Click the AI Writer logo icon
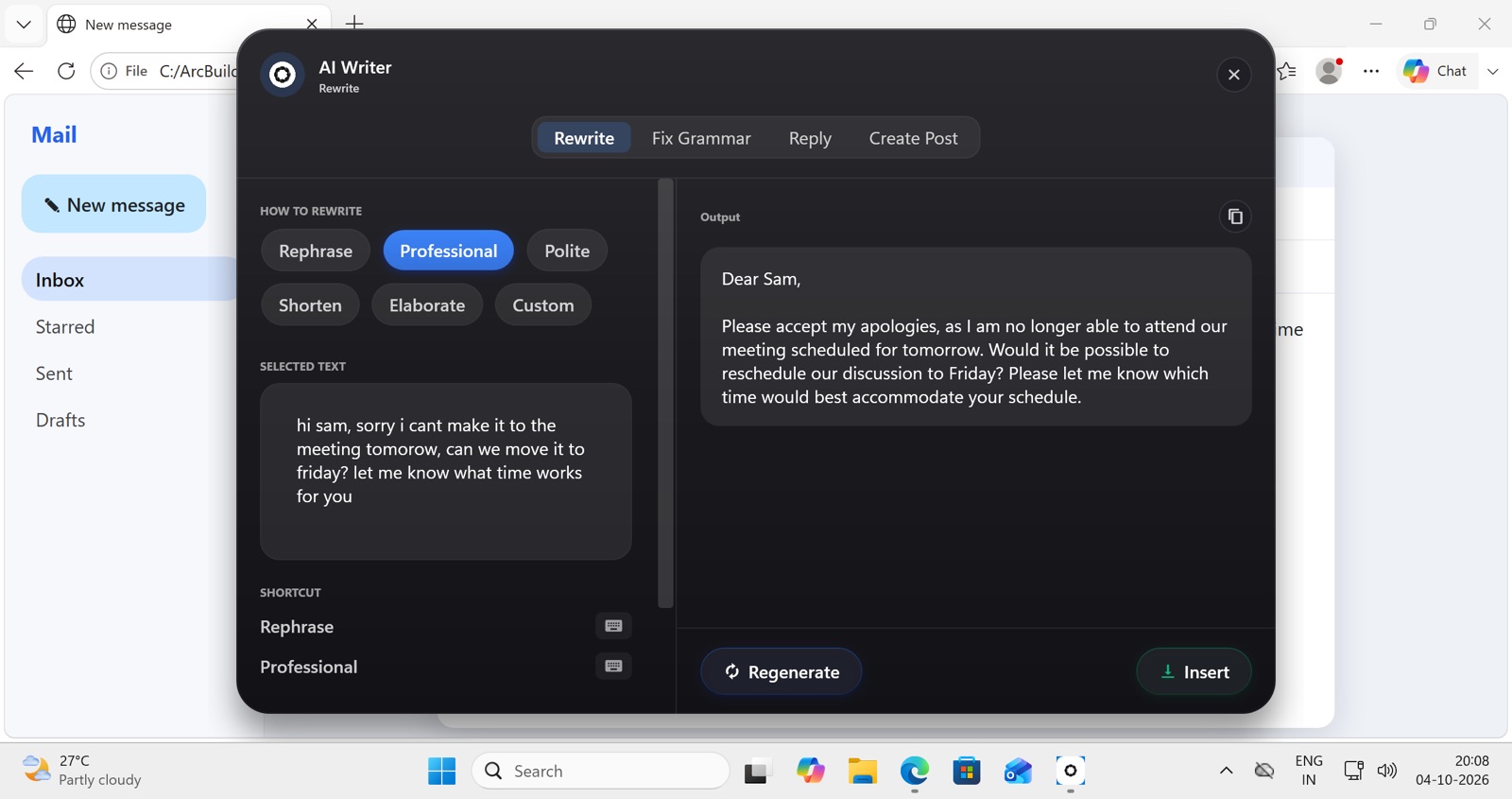The height and width of the screenshot is (799, 1512). 282,75
